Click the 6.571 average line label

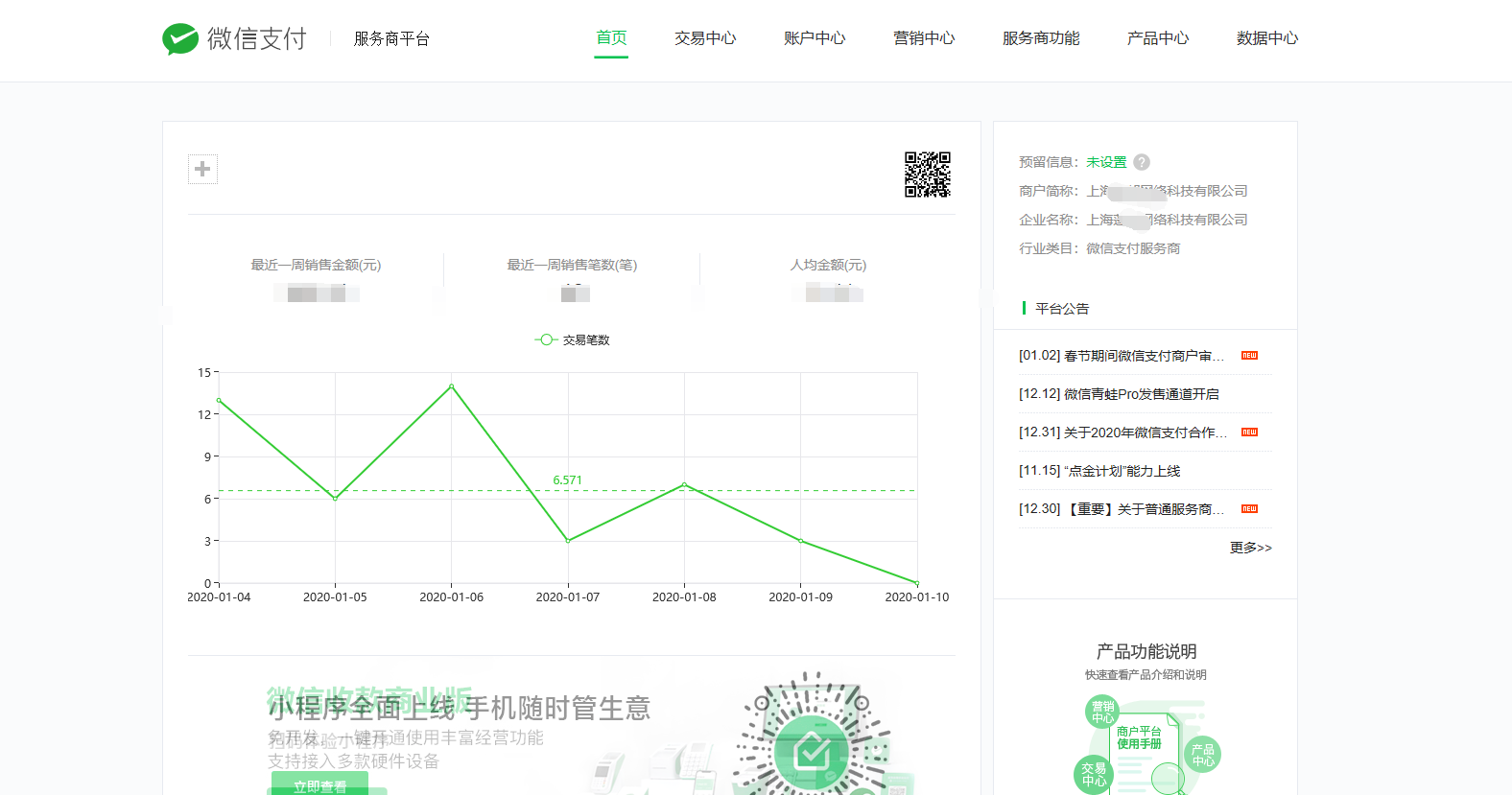[x=567, y=480]
